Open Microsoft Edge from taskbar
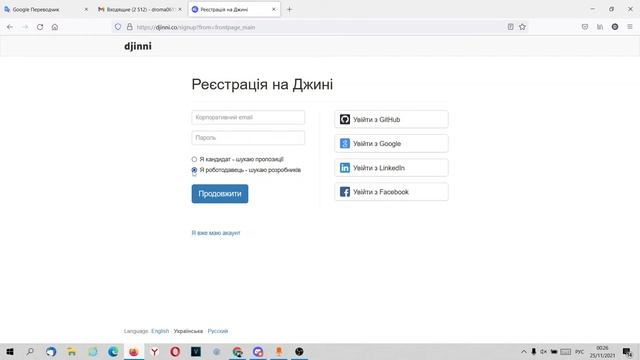 113,351
